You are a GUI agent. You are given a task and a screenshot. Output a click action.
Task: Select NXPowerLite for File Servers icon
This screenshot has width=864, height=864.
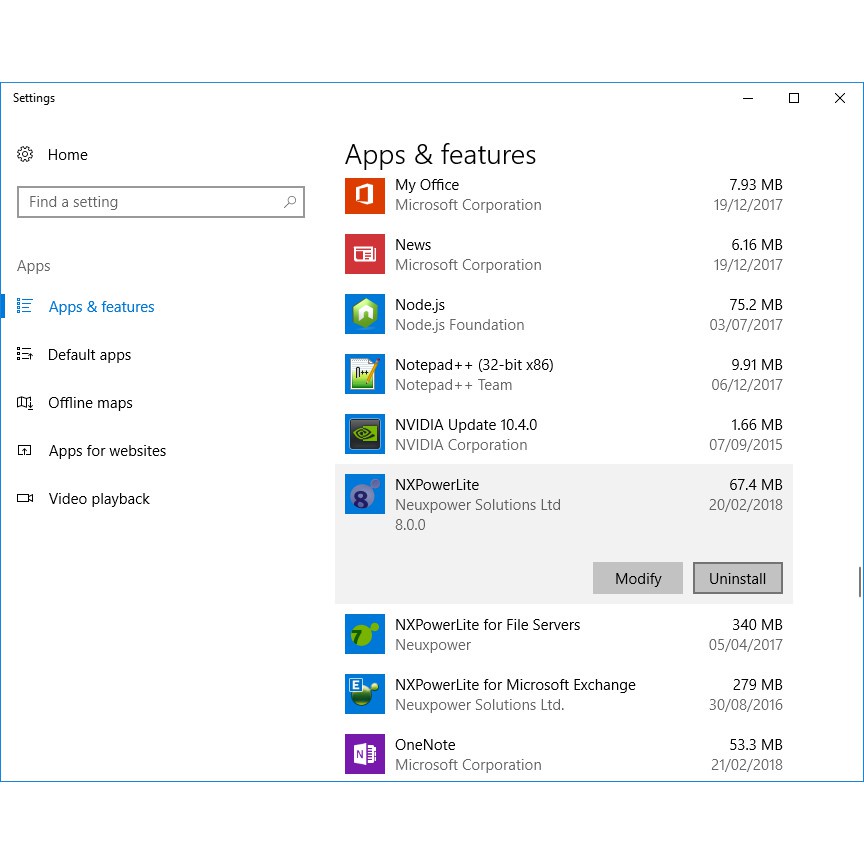click(364, 634)
